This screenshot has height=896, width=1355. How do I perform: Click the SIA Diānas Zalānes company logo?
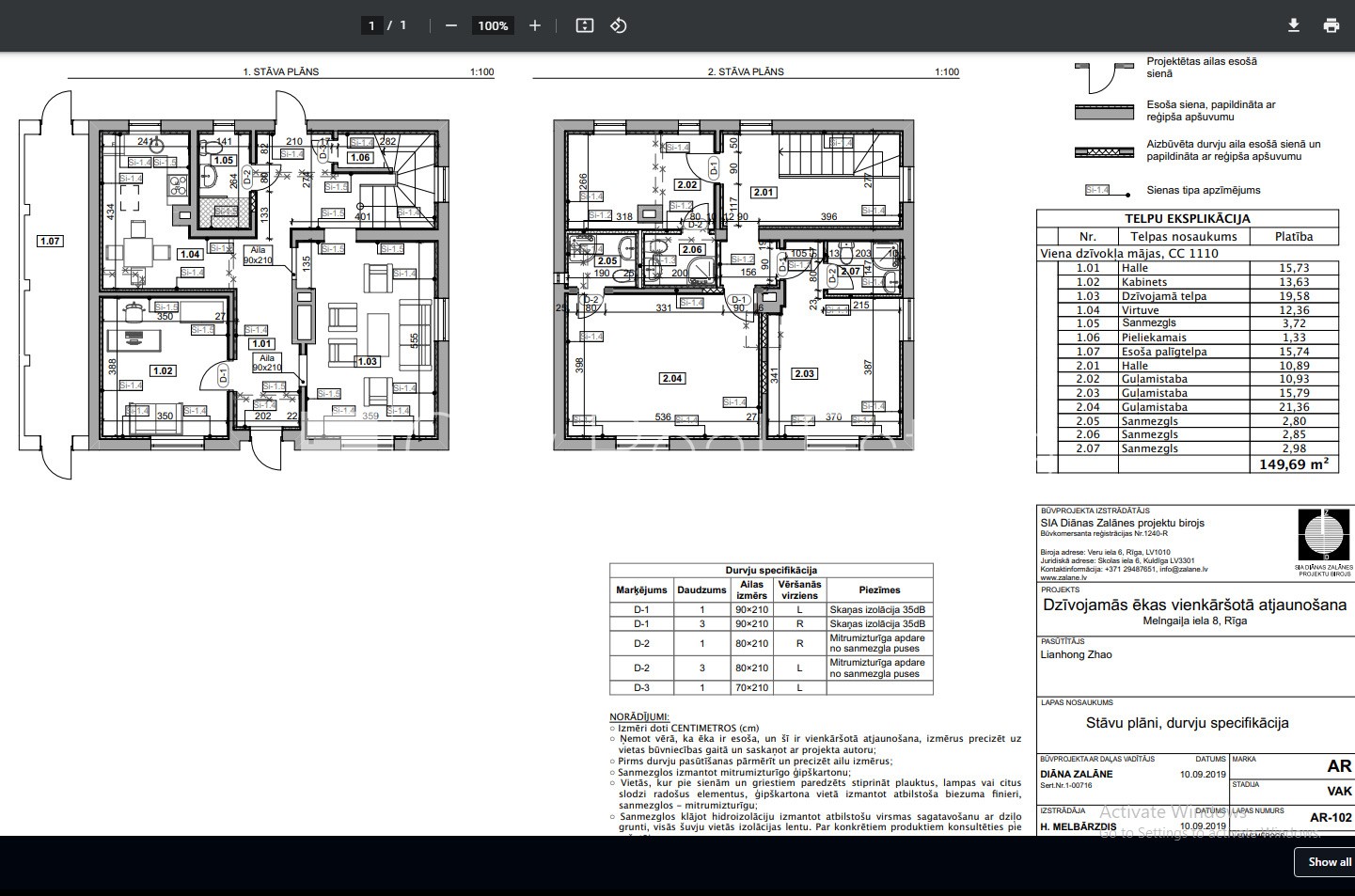pyautogui.click(x=1322, y=537)
